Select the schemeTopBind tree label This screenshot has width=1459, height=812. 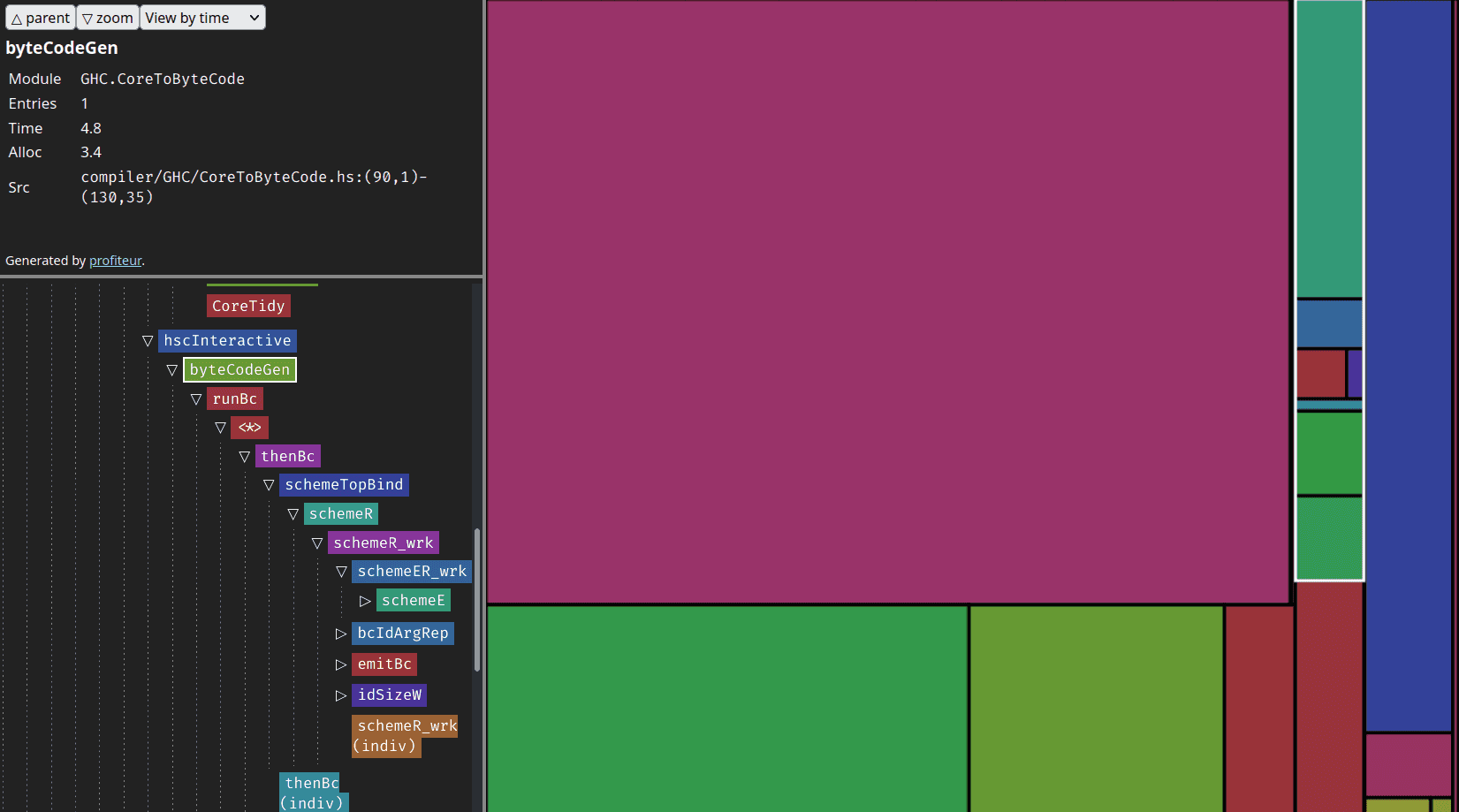click(344, 485)
